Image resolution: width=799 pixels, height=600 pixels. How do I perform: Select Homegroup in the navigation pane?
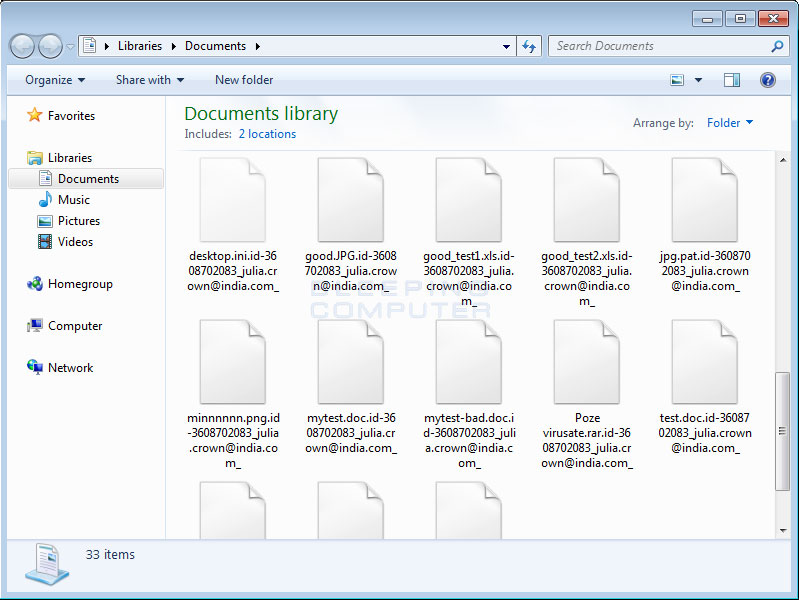(x=80, y=284)
